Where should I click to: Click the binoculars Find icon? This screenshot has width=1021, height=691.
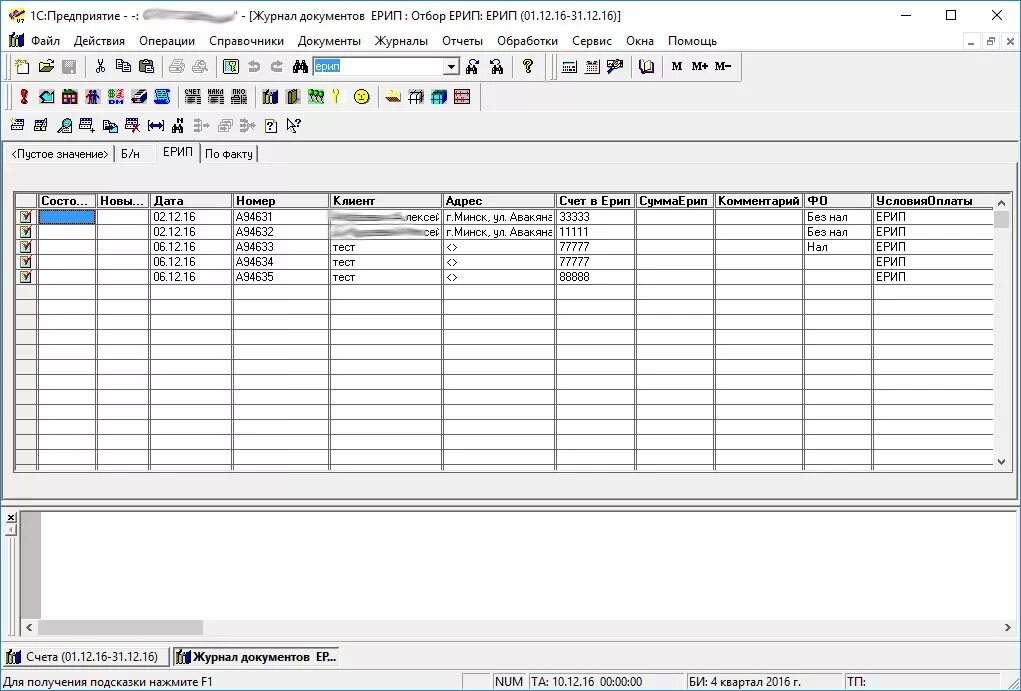point(300,66)
